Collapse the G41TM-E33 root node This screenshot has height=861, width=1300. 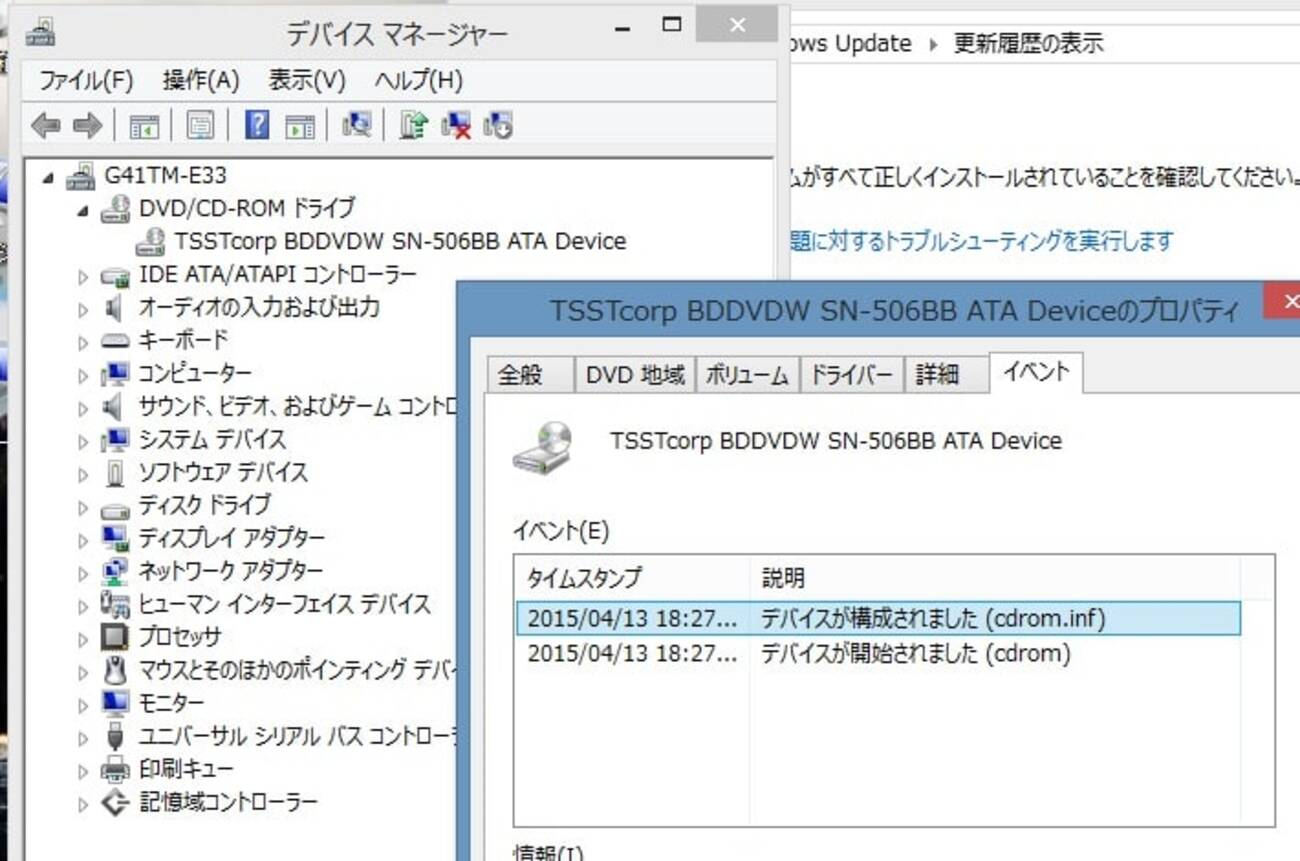point(47,178)
